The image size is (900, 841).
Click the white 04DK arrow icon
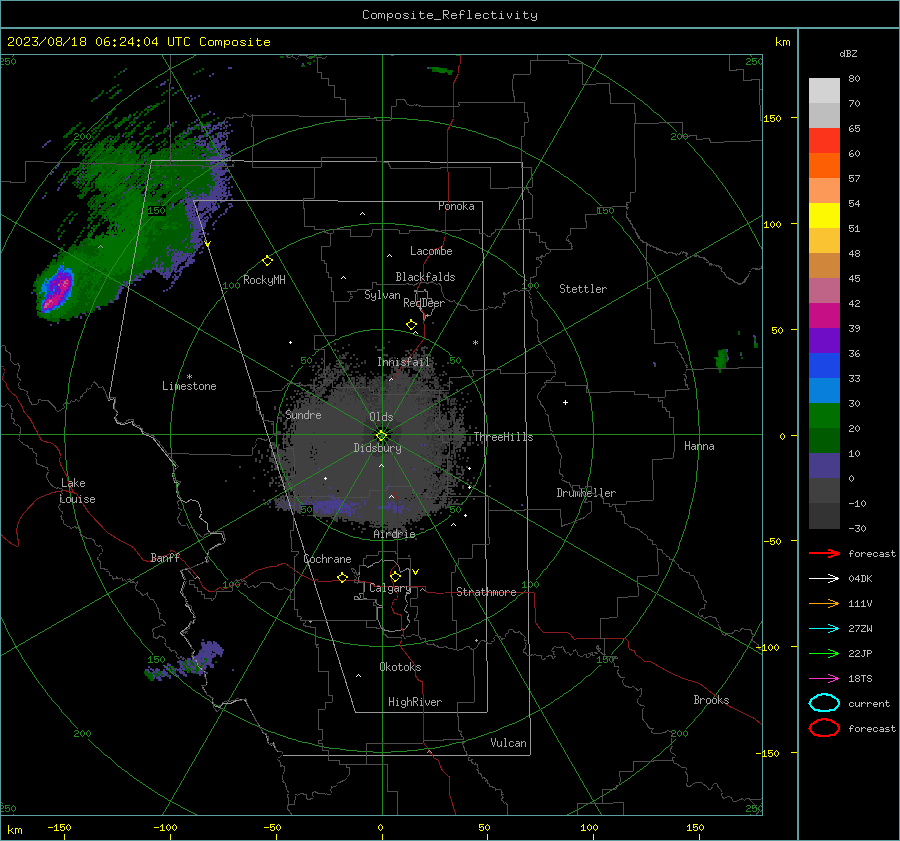coord(824,578)
